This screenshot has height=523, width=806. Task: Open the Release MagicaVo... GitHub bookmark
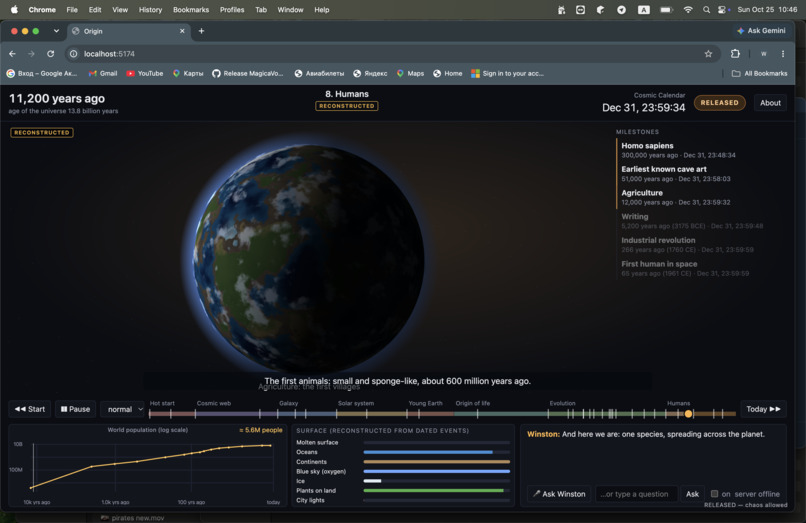pos(248,74)
